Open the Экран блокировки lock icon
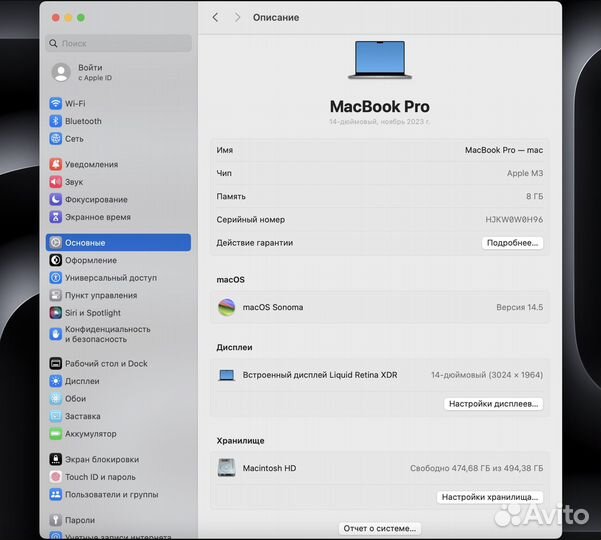Viewport: 601px width, 540px height. pyautogui.click(x=56, y=460)
